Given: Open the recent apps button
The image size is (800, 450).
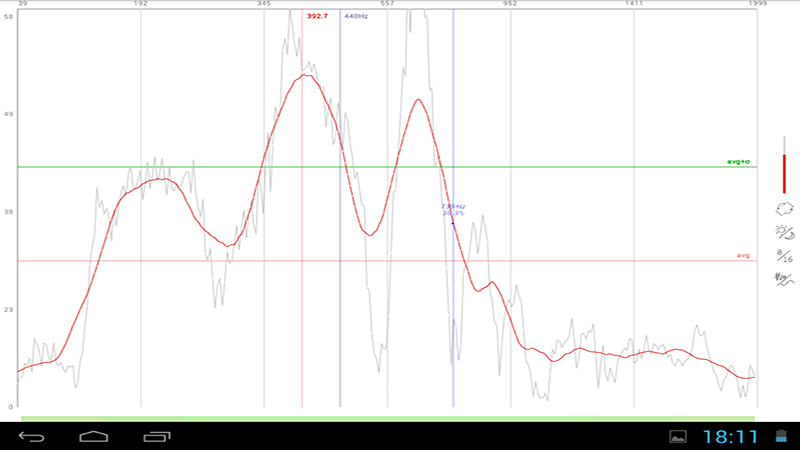Looking at the screenshot, I should 157,436.
